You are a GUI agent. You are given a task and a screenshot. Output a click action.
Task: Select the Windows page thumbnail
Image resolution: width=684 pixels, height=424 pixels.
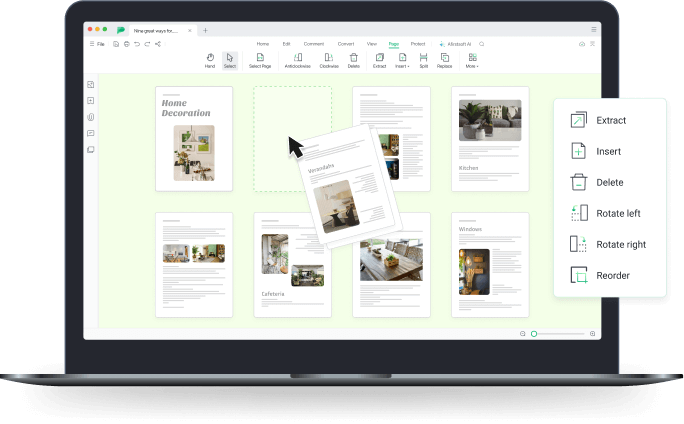490,265
